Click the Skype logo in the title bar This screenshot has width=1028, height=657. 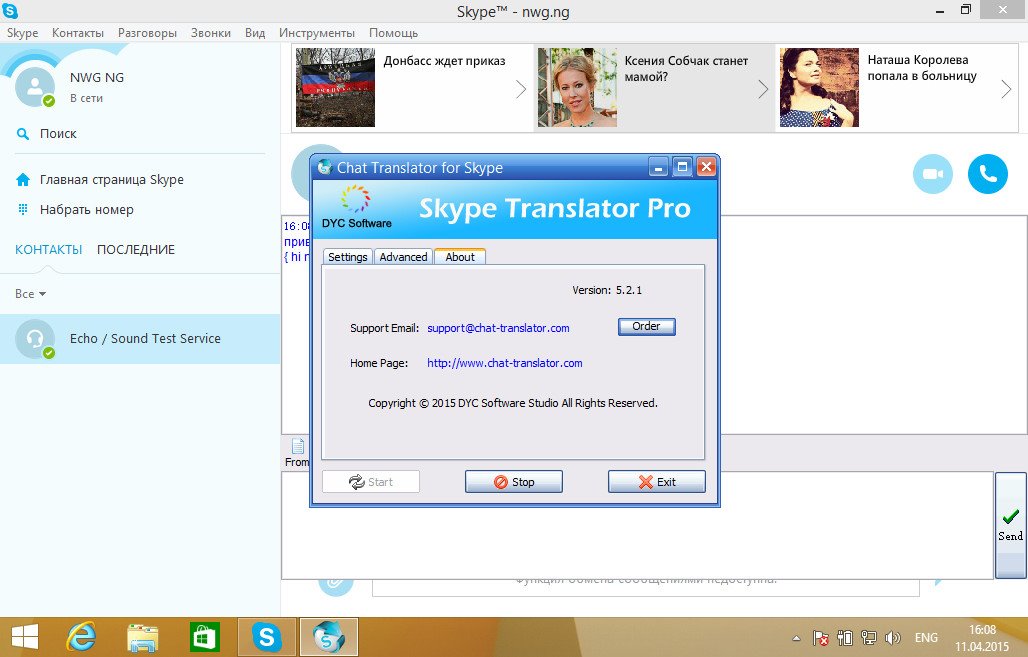pyautogui.click(x=10, y=10)
